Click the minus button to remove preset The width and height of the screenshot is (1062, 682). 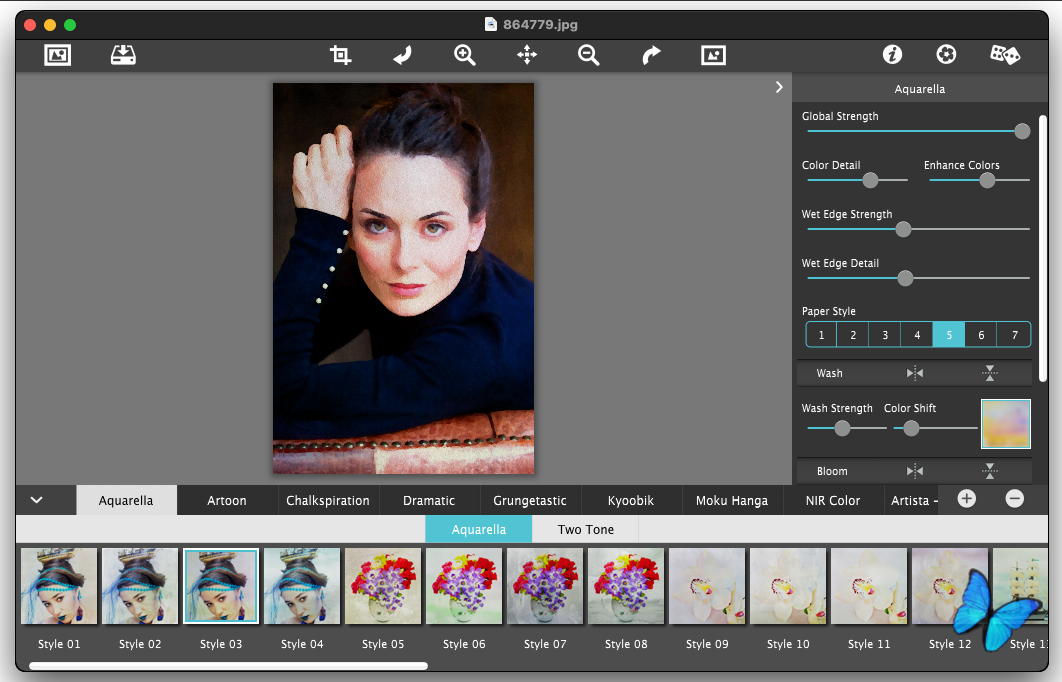click(1014, 499)
